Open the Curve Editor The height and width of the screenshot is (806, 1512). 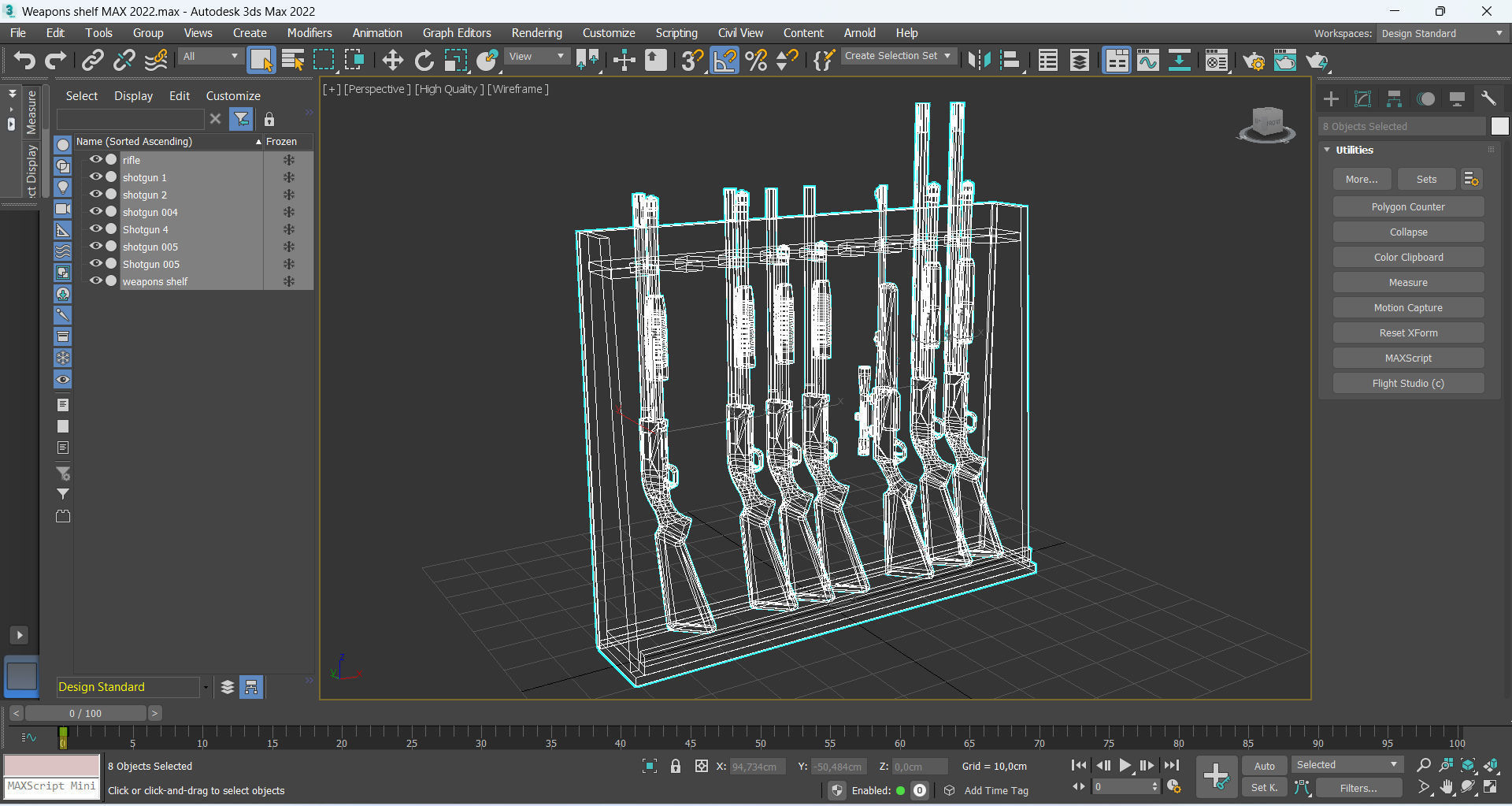coord(1148,61)
